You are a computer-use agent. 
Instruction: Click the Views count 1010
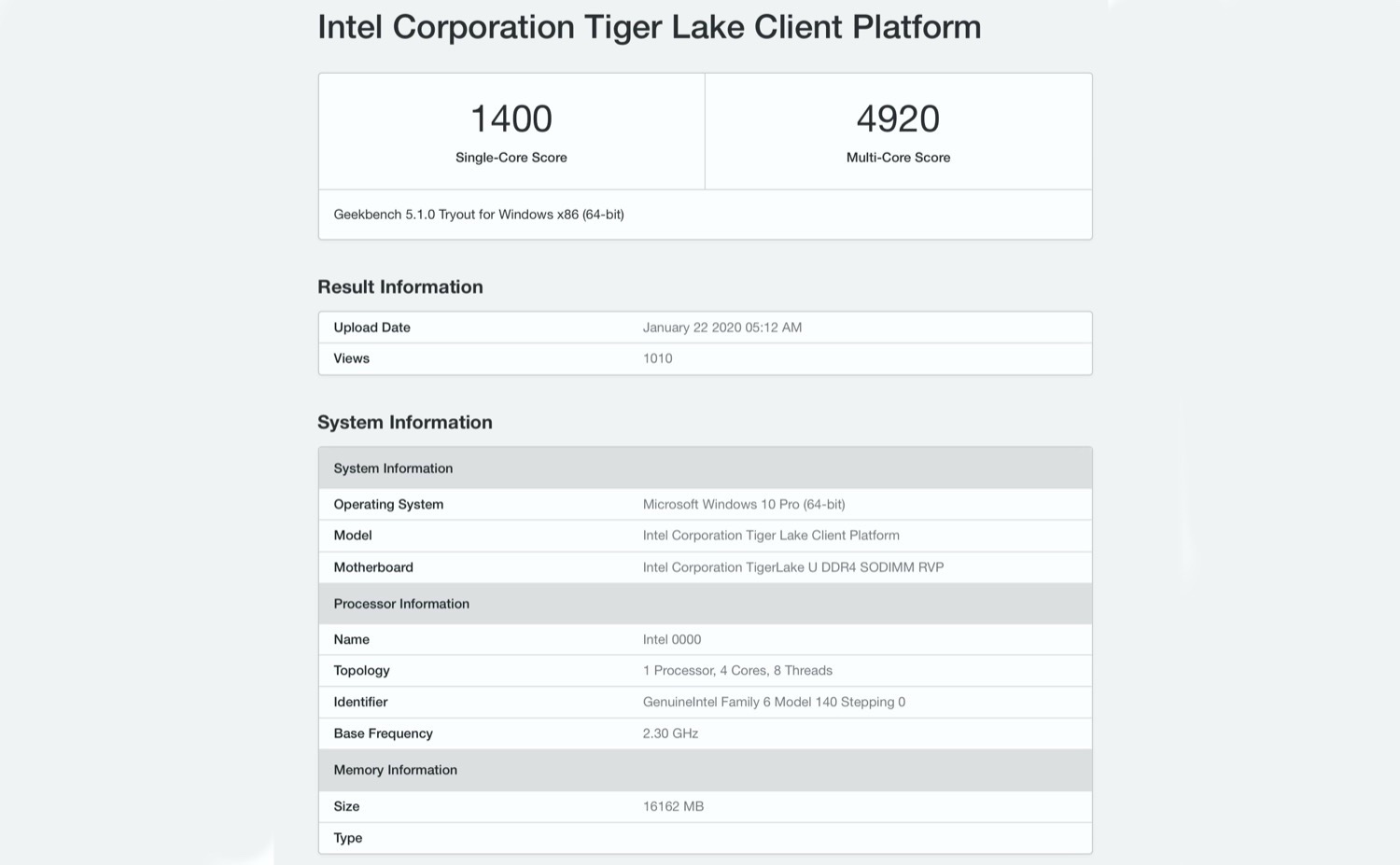click(657, 358)
